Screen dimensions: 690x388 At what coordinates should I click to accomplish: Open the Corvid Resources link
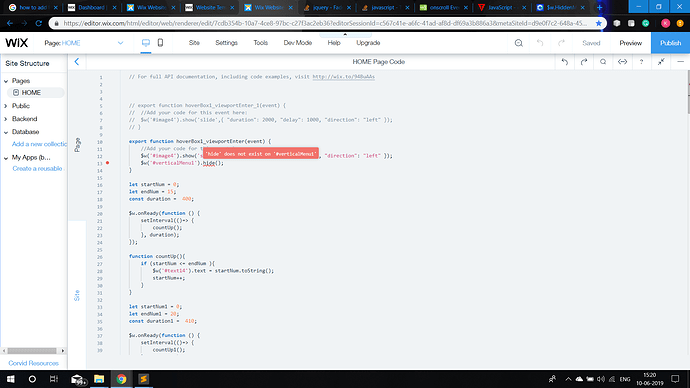pyautogui.click(x=33, y=363)
